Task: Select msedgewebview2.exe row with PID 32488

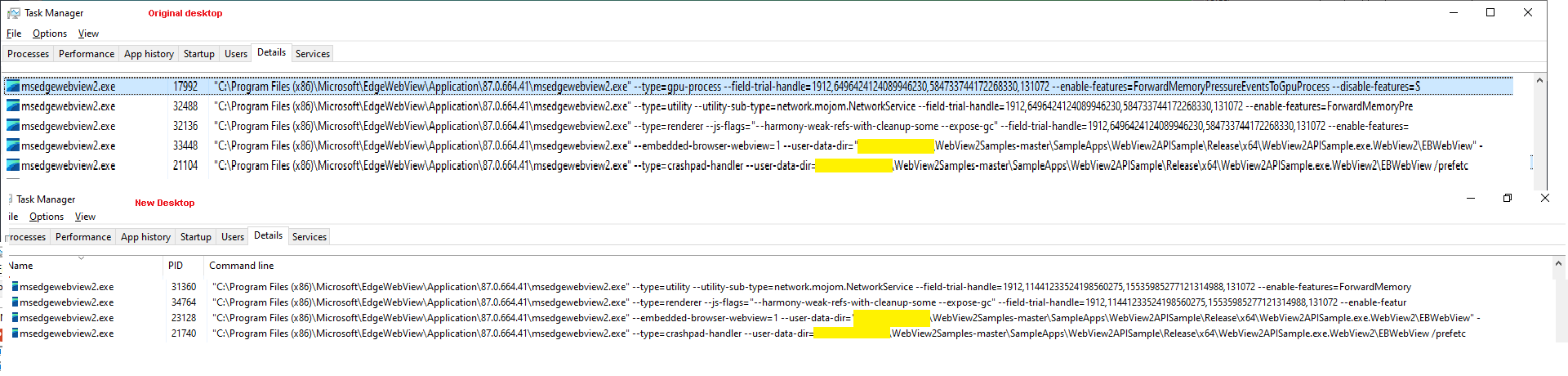Action: 758,105
